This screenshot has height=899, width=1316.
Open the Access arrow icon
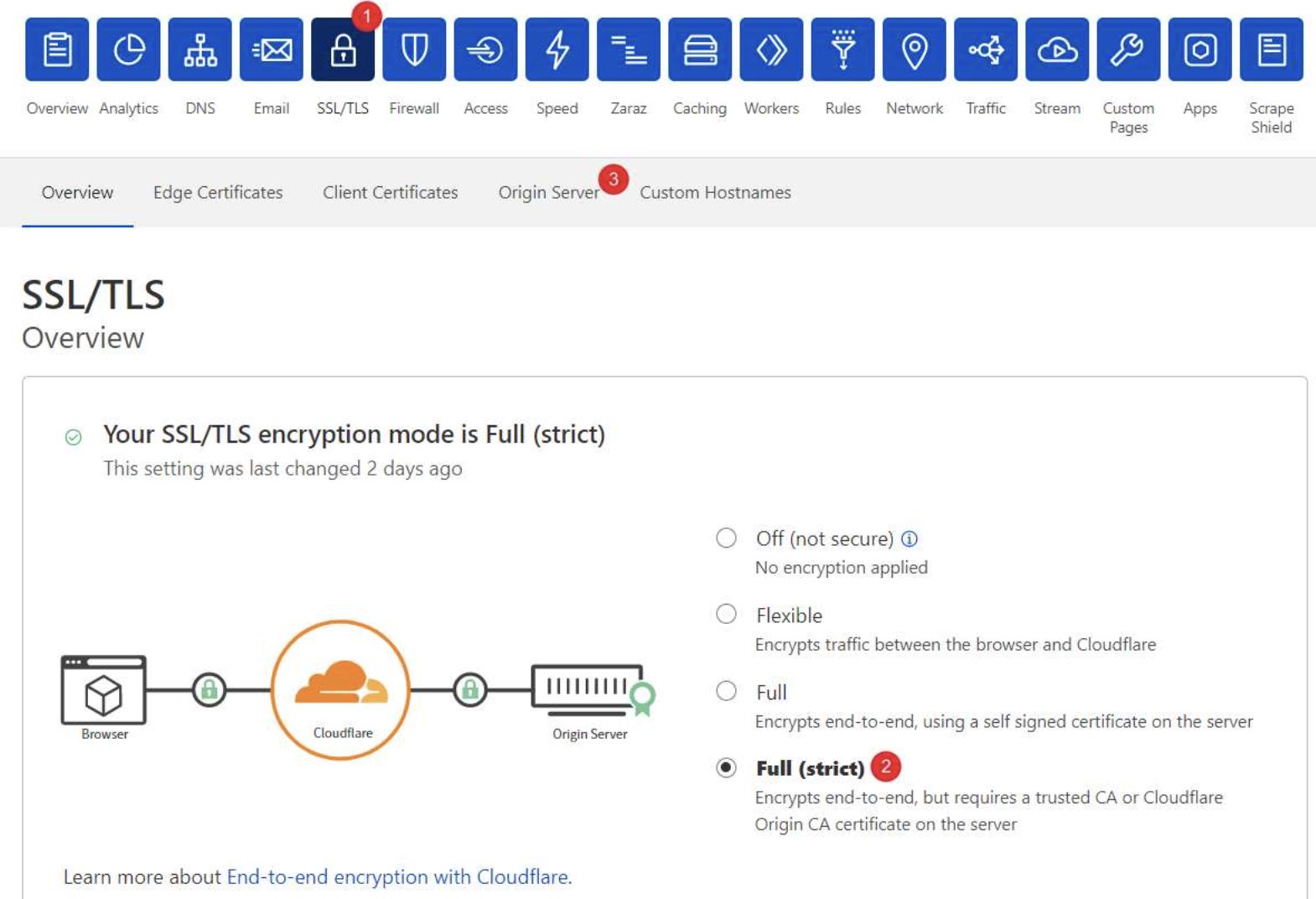[x=485, y=49]
